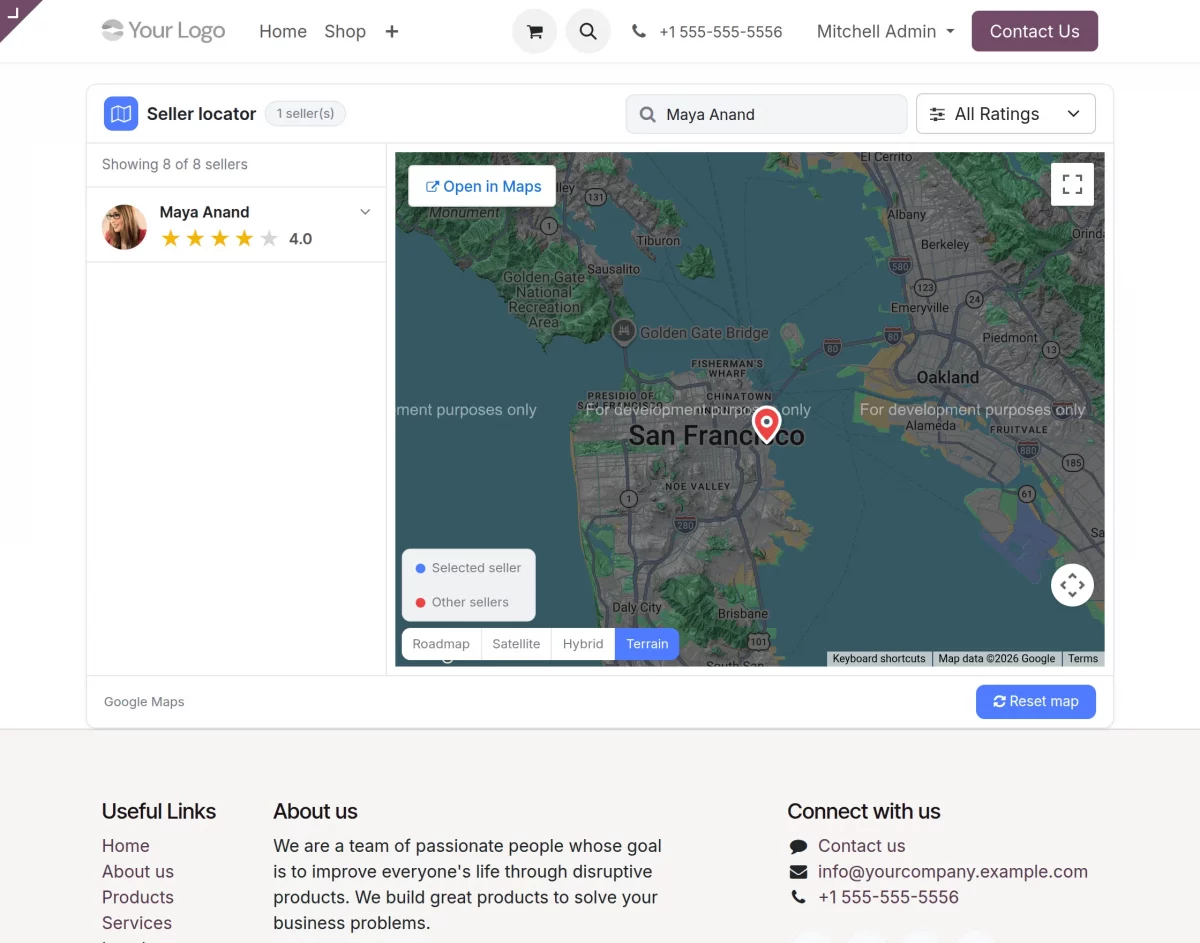
Task: Click the Golden Gate Bridge landmark icon
Action: click(624, 332)
